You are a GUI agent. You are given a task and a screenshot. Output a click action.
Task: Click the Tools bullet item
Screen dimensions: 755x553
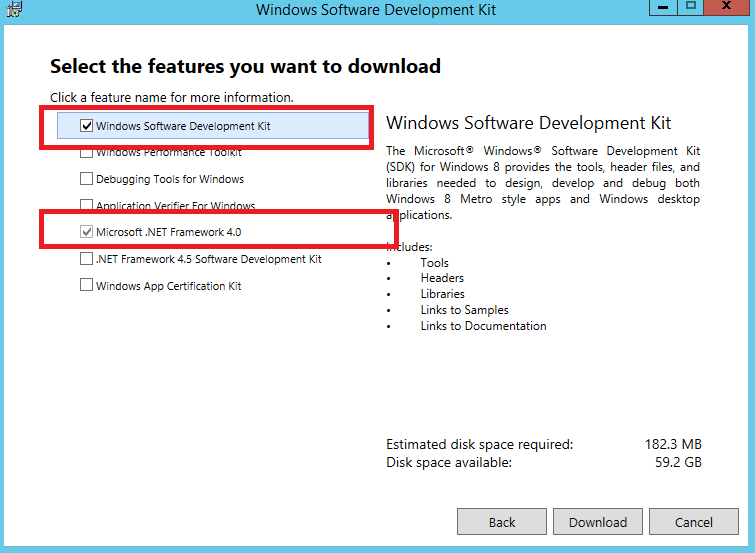pos(434,263)
